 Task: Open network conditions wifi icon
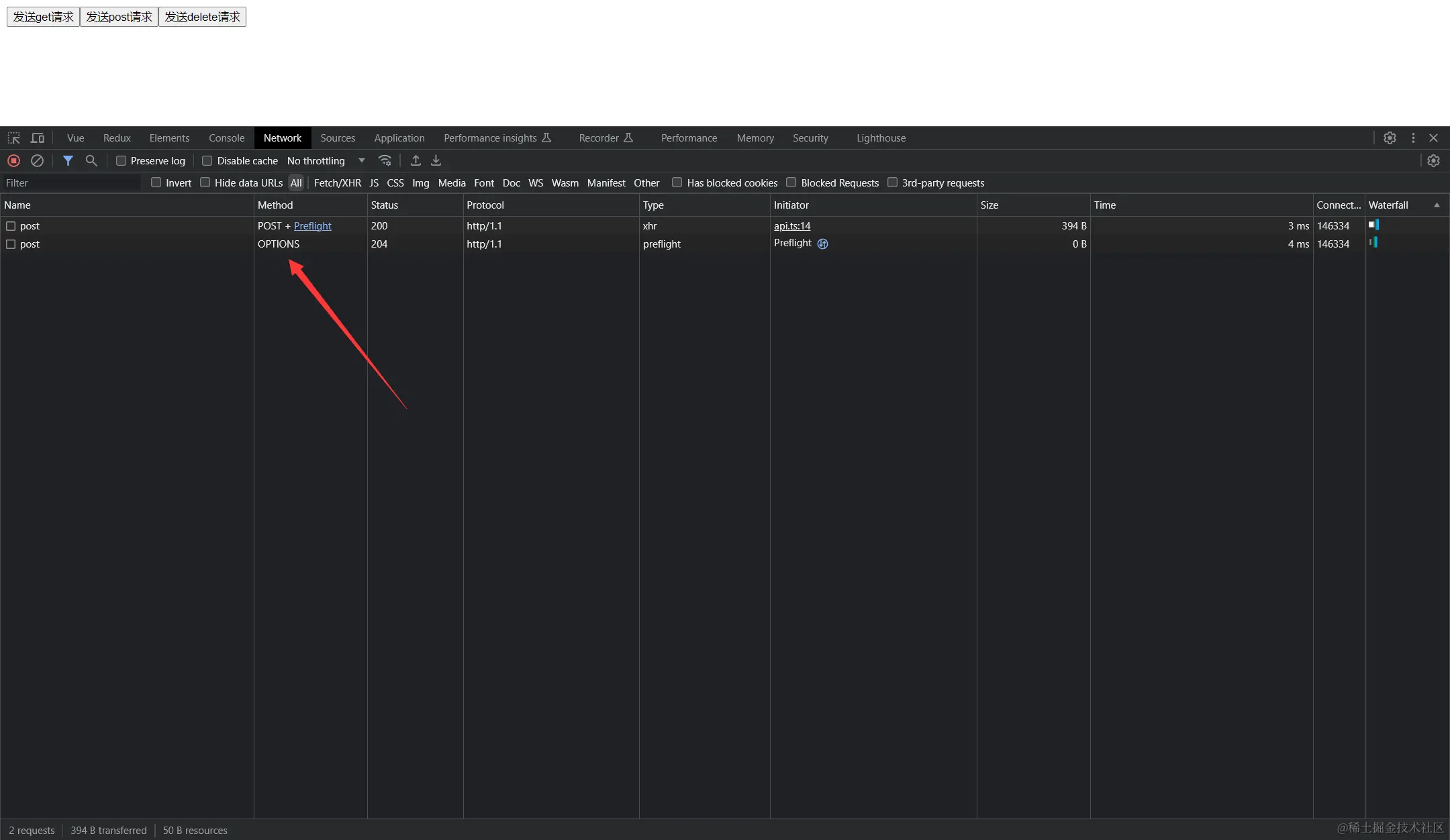pyautogui.click(x=385, y=161)
